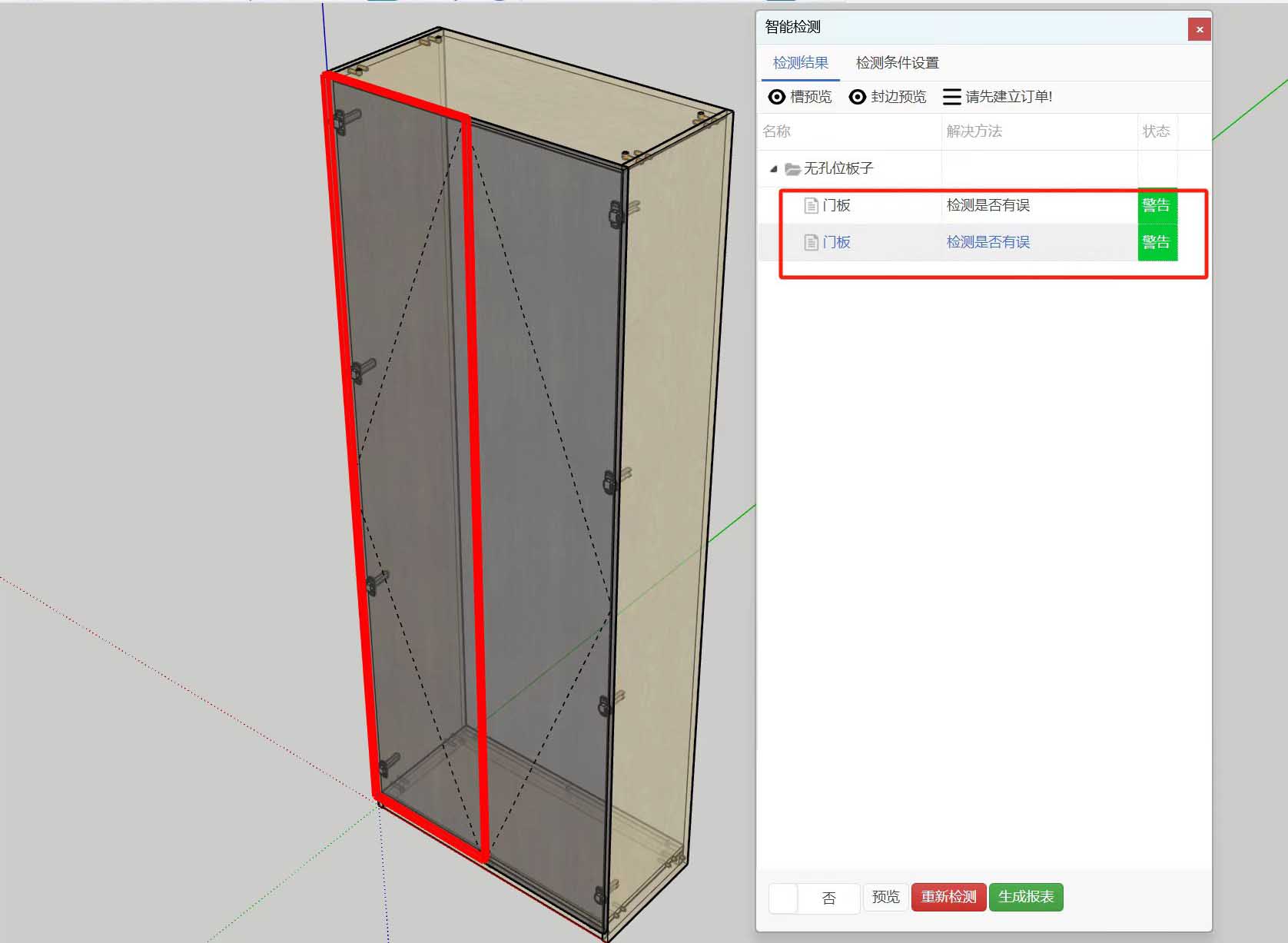Close the 智能检测 dialog
This screenshot has width=1288, height=943.
pyautogui.click(x=1199, y=30)
